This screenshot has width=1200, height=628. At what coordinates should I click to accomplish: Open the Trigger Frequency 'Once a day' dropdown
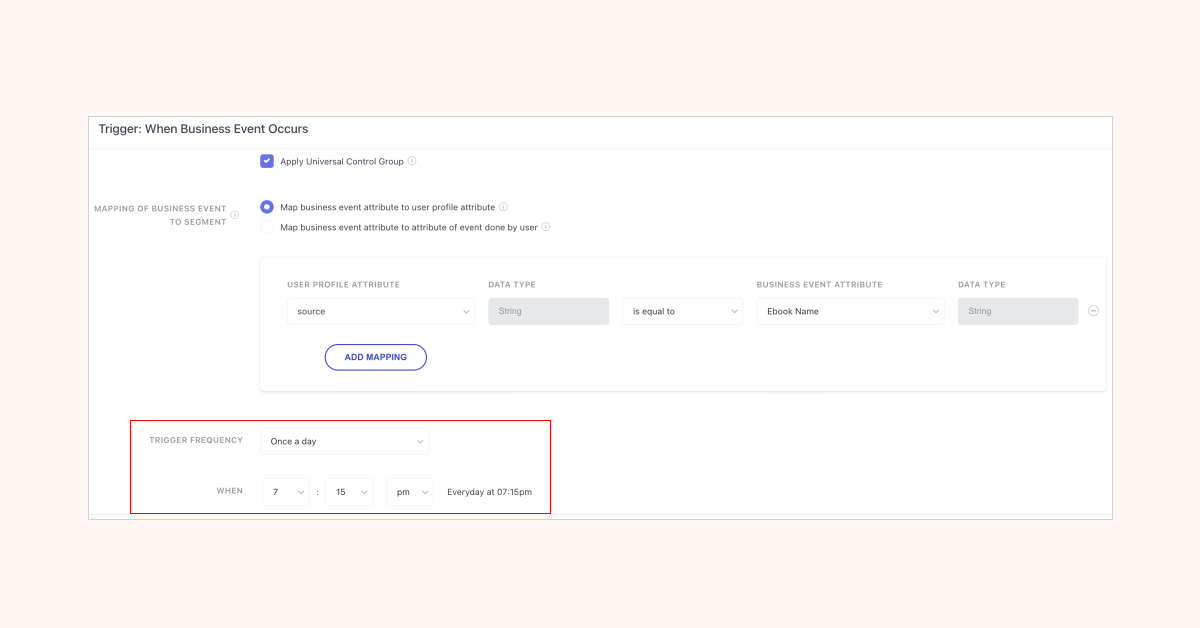344,441
